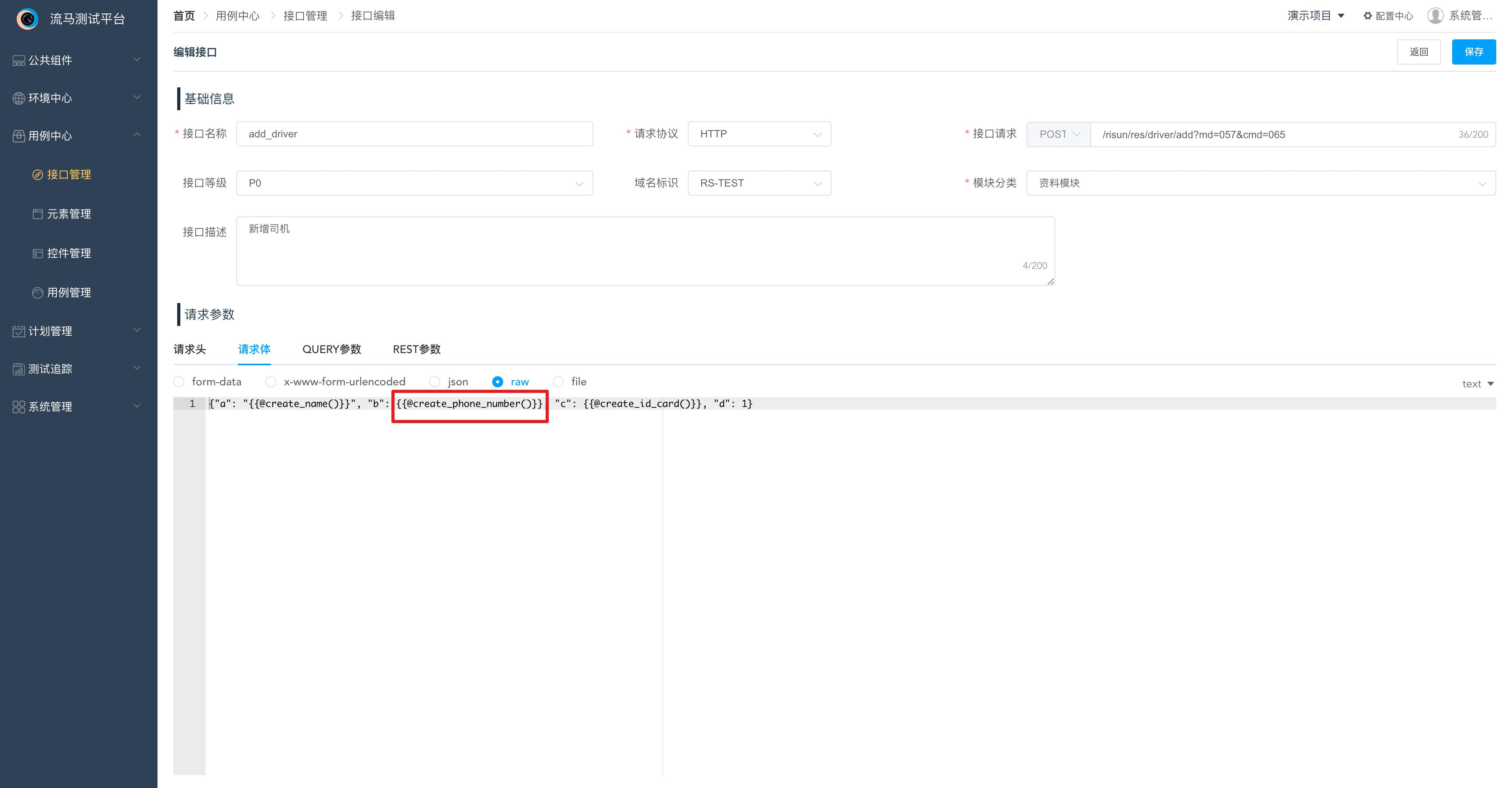Click the 元素管理 menu icon

pyautogui.click(x=37, y=214)
